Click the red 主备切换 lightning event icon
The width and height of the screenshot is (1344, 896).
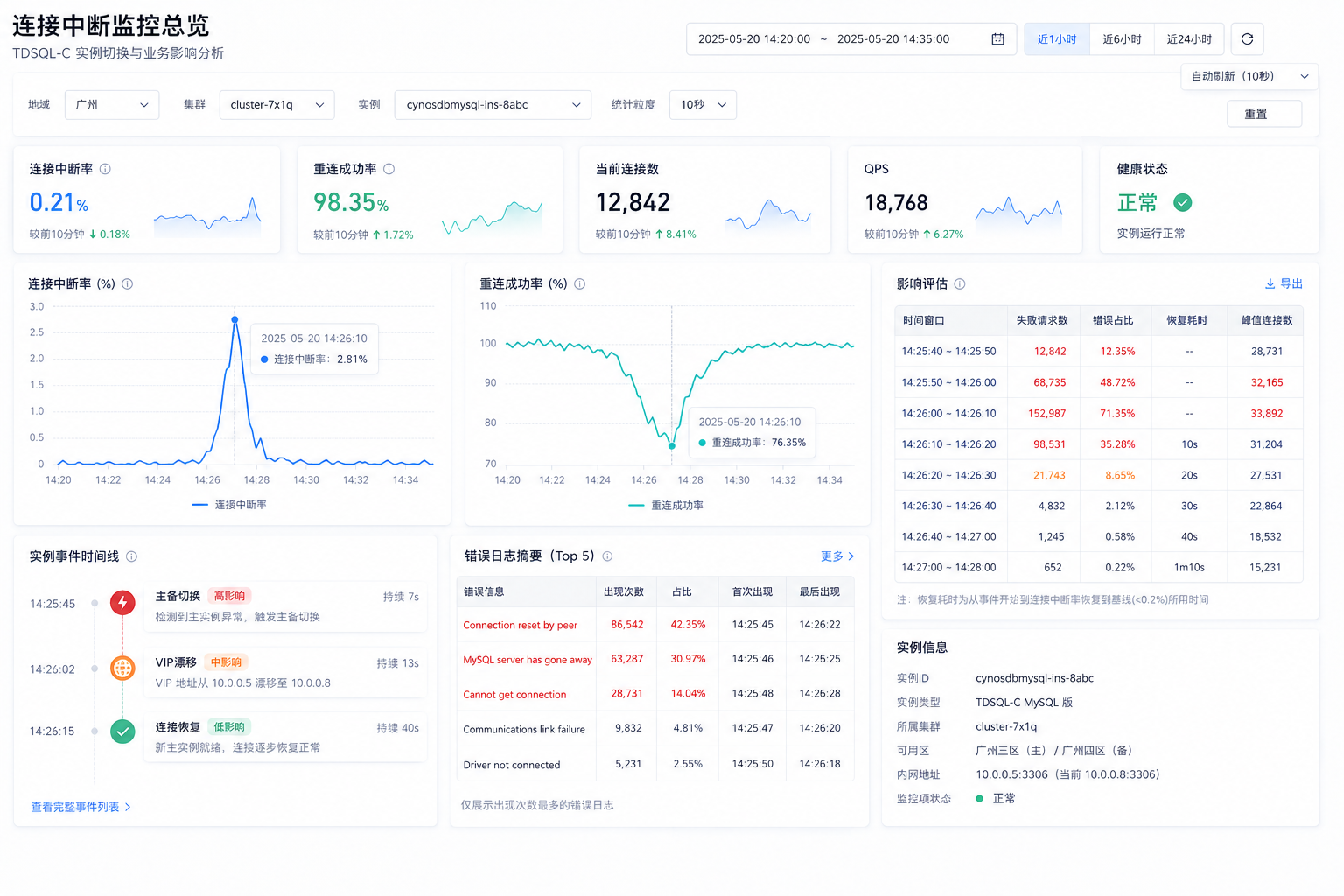tap(122, 602)
